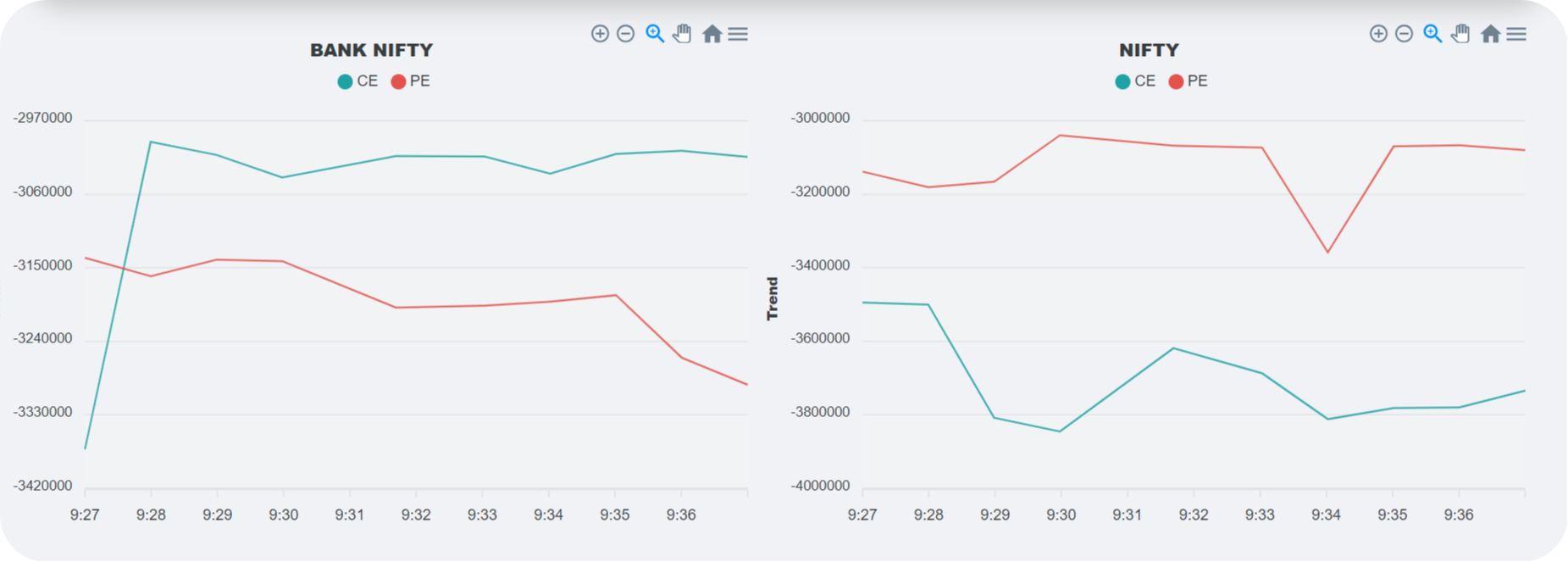
Task: Click the 9:31 x-axis label on NIFTY
Action: 1128,515
